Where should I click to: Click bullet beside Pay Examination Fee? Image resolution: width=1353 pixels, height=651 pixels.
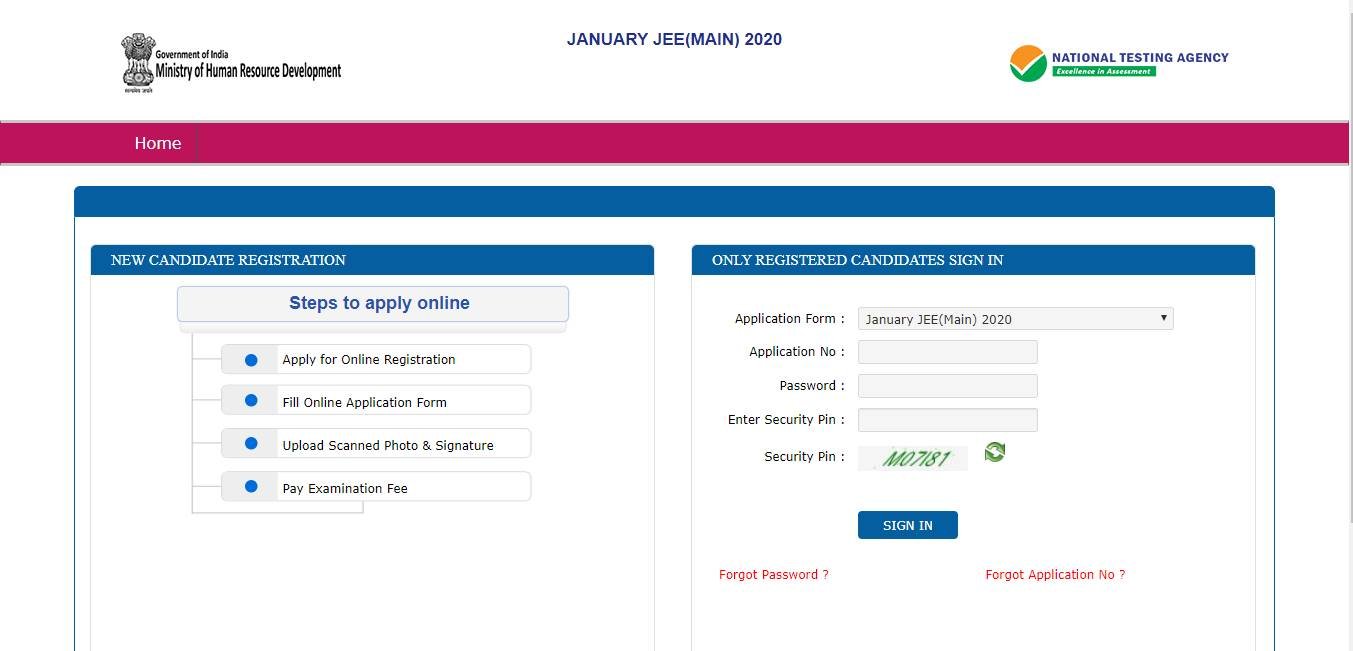click(x=251, y=487)
